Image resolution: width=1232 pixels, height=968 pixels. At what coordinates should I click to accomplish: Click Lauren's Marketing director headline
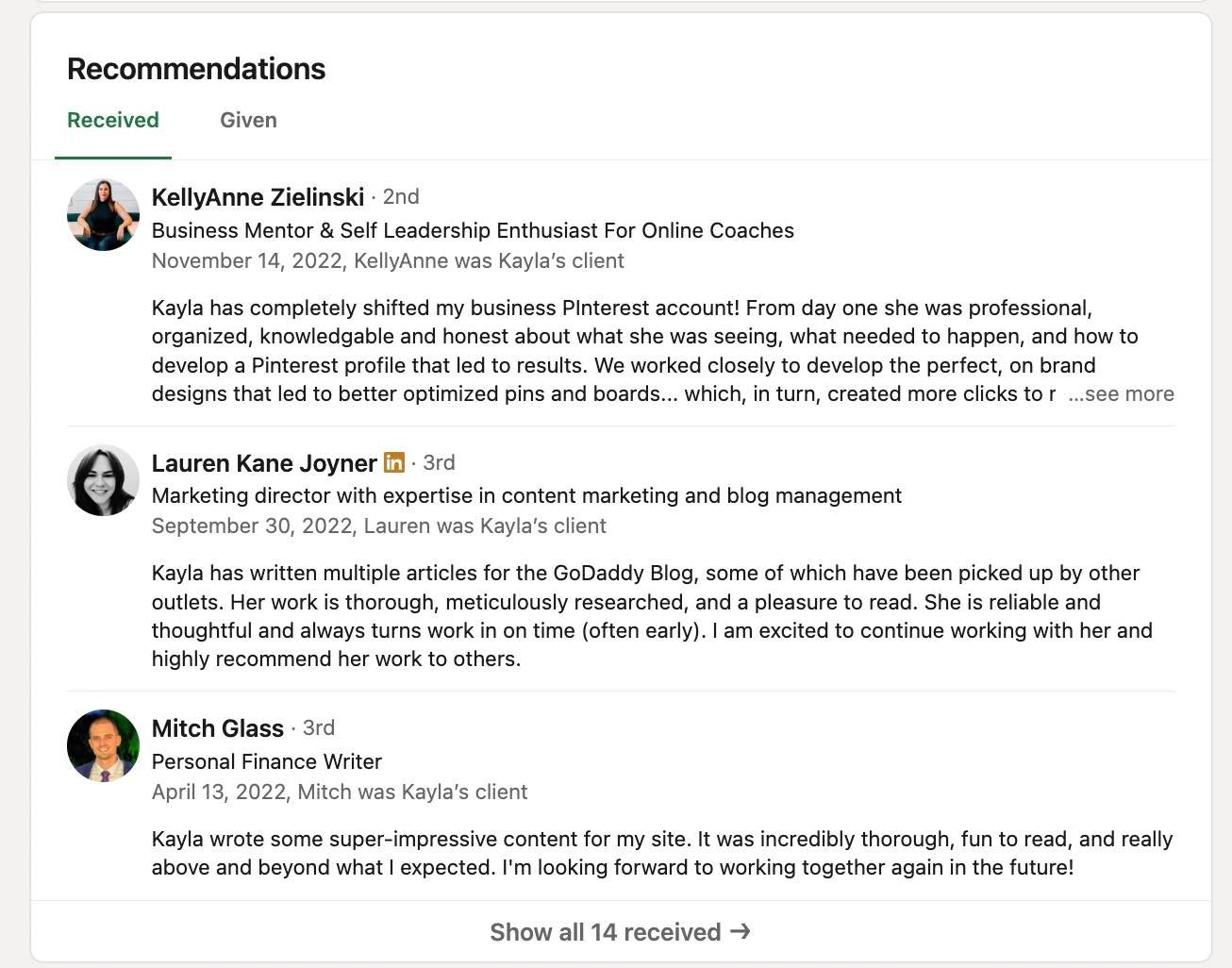[526, 495]
